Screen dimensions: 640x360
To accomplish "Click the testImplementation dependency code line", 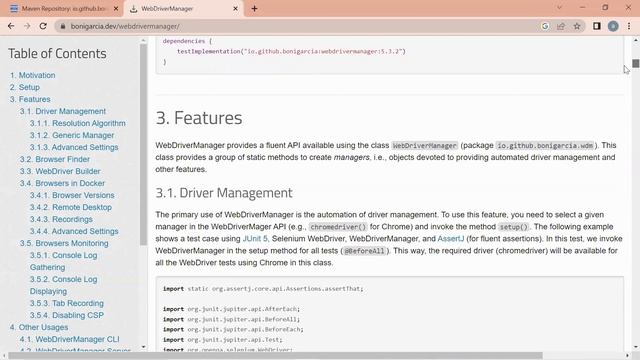I will point(291,51).
